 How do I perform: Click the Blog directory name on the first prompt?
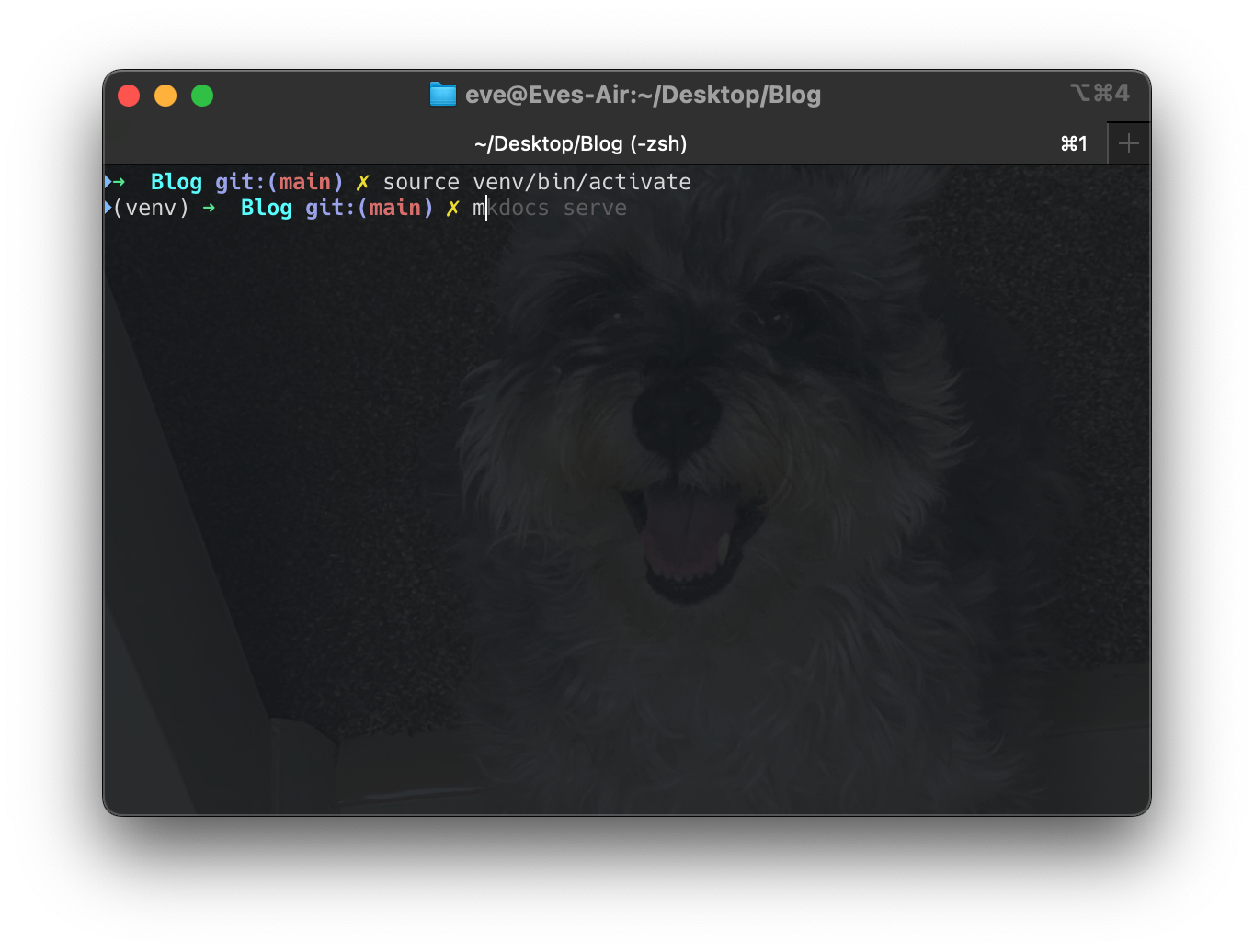point(176,181)
